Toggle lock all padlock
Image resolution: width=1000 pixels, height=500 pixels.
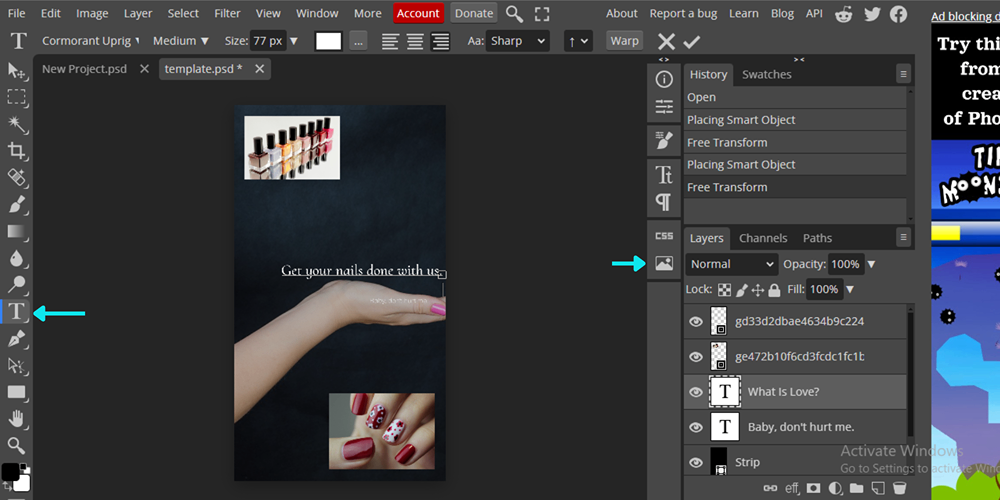774,290
